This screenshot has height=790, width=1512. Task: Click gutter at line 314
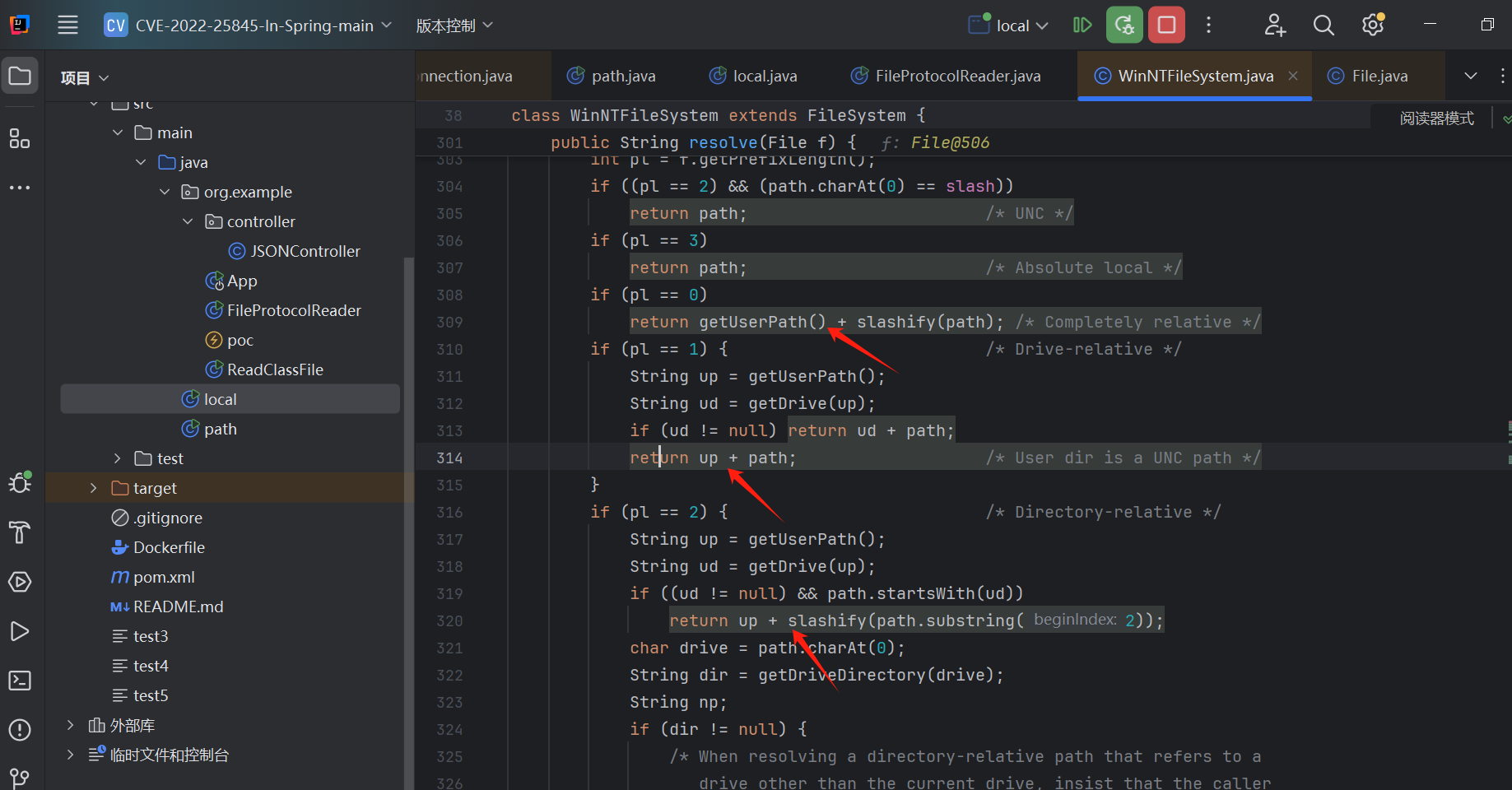coord(449,458)
